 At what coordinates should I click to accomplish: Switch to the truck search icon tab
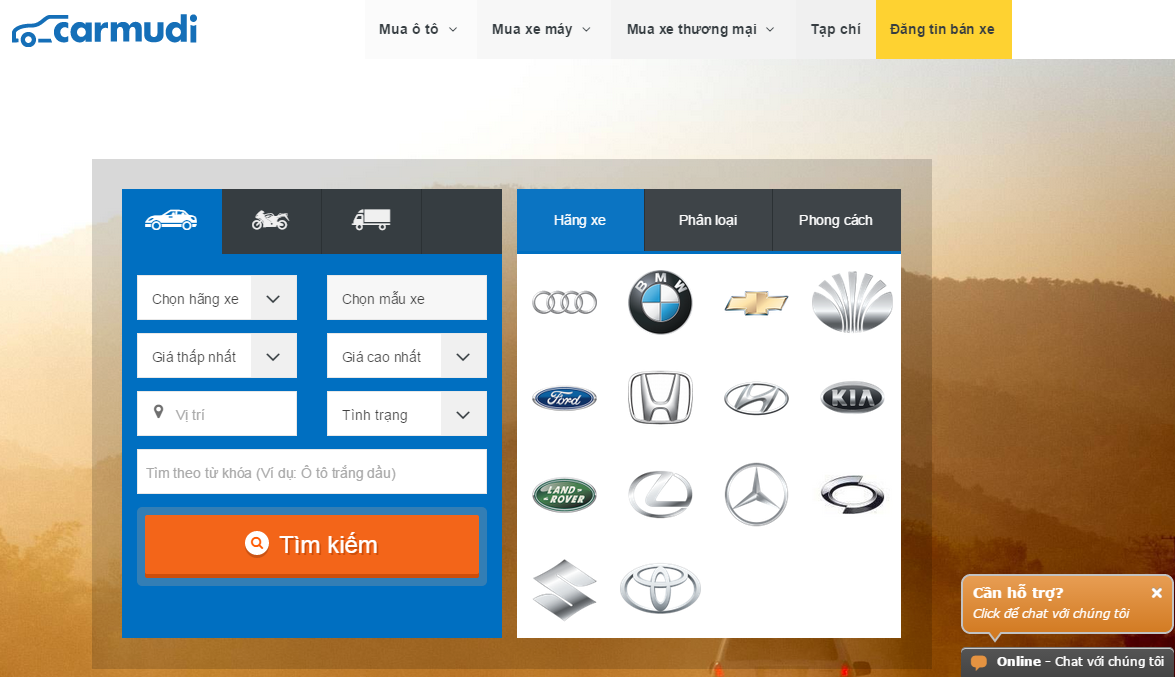[x=371, y=220]
